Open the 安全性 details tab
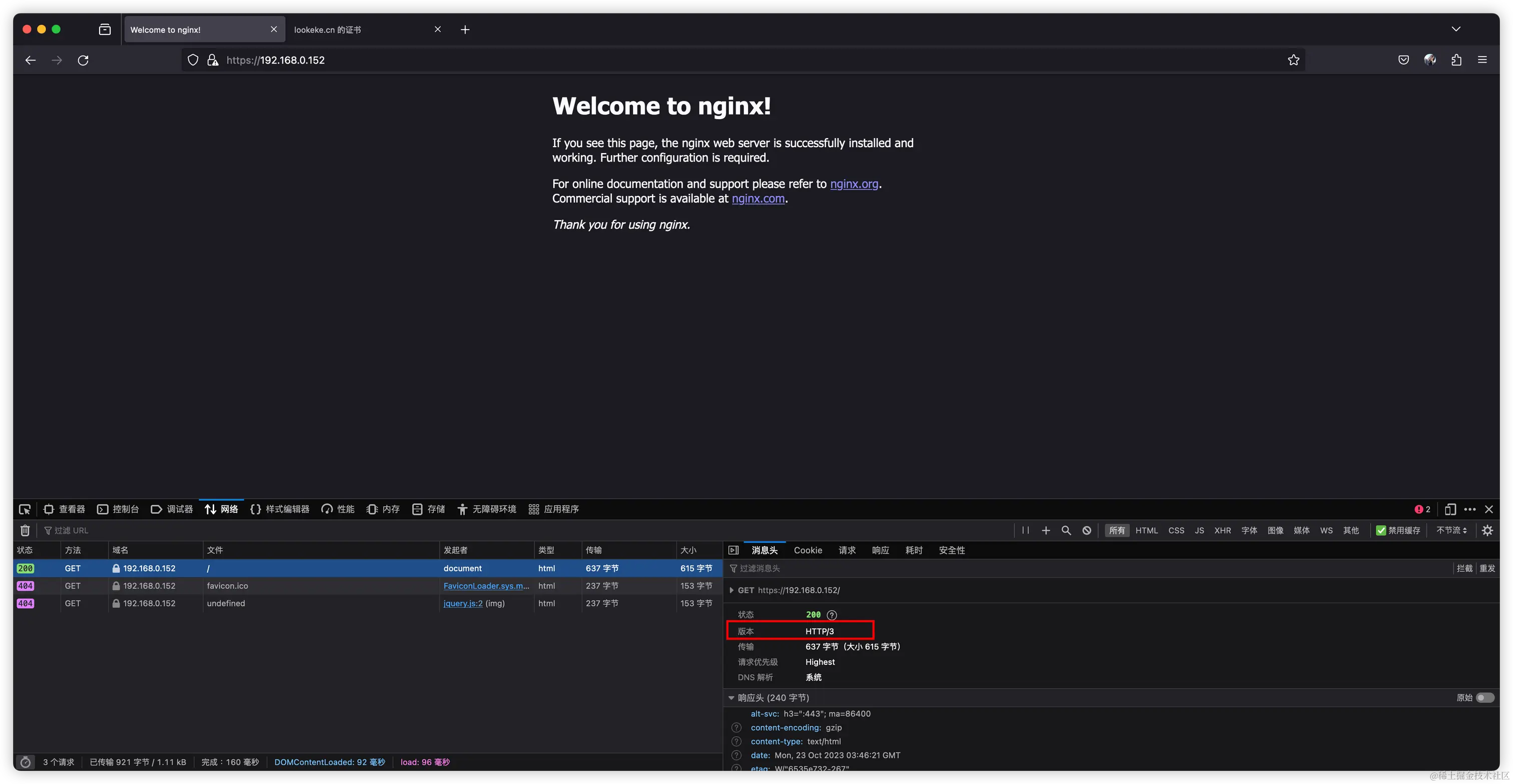Screen dimensions: 1513x784 [x=952, y=550]
